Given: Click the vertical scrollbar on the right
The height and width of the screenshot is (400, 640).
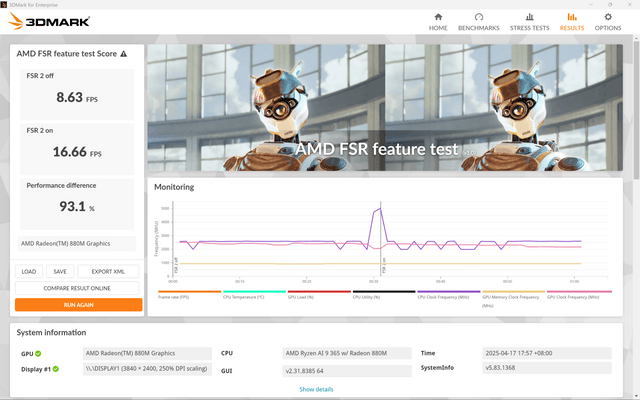Looking at the screenshot, I should pos(636,109).
